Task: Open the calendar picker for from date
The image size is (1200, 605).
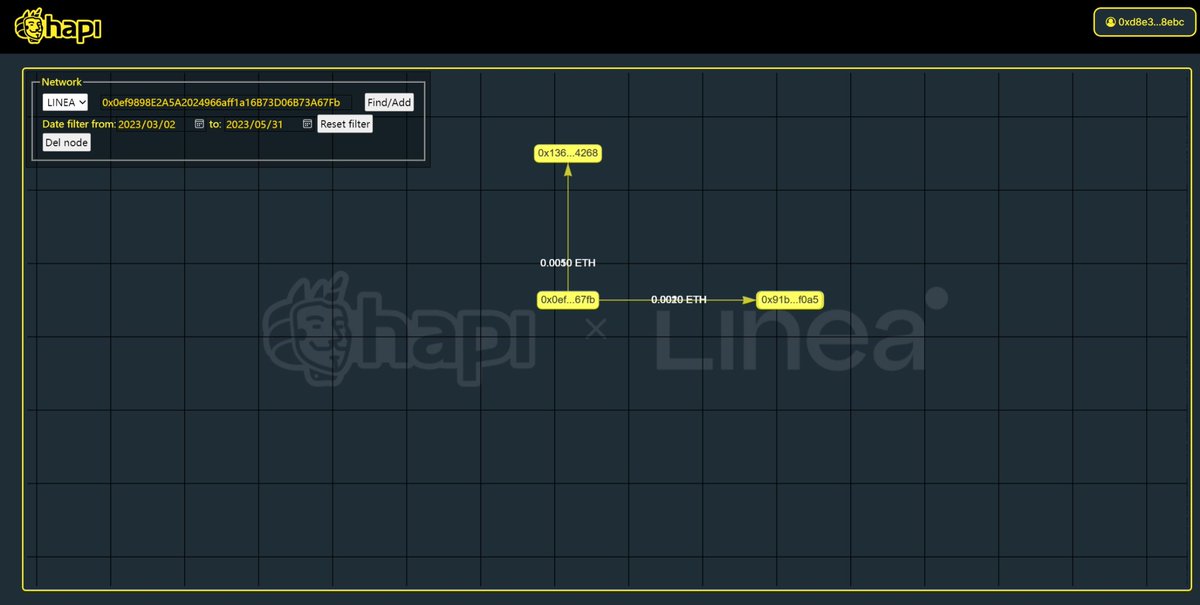Action: (x=199, y=125)
